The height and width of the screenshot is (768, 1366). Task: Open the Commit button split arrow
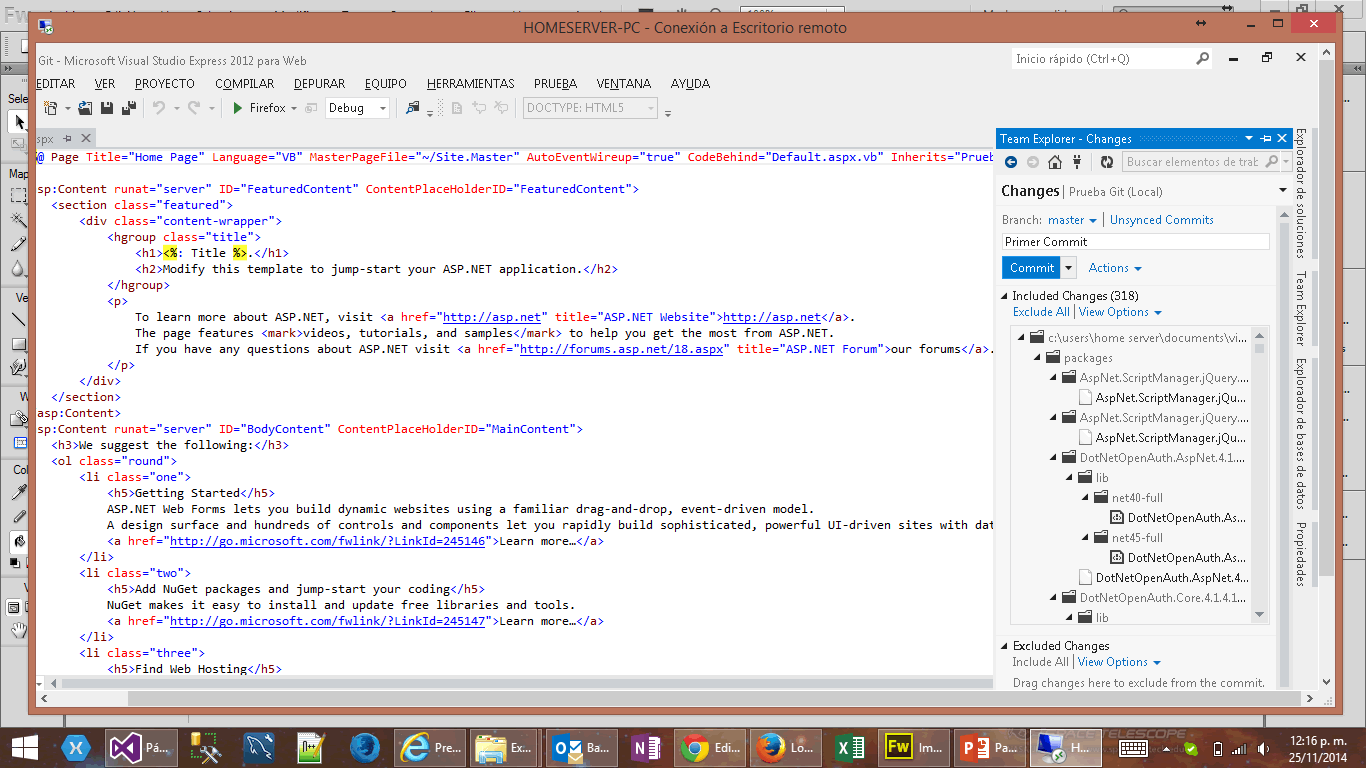(x=1069, y=268)
